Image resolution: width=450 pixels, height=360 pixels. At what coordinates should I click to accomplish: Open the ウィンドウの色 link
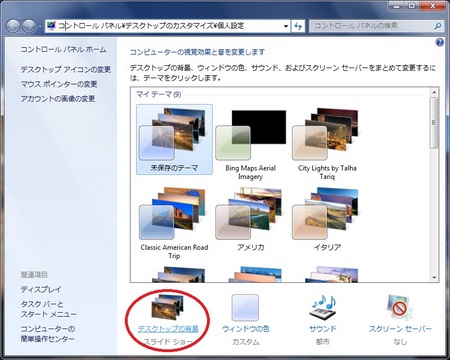[x=246, y=329]
